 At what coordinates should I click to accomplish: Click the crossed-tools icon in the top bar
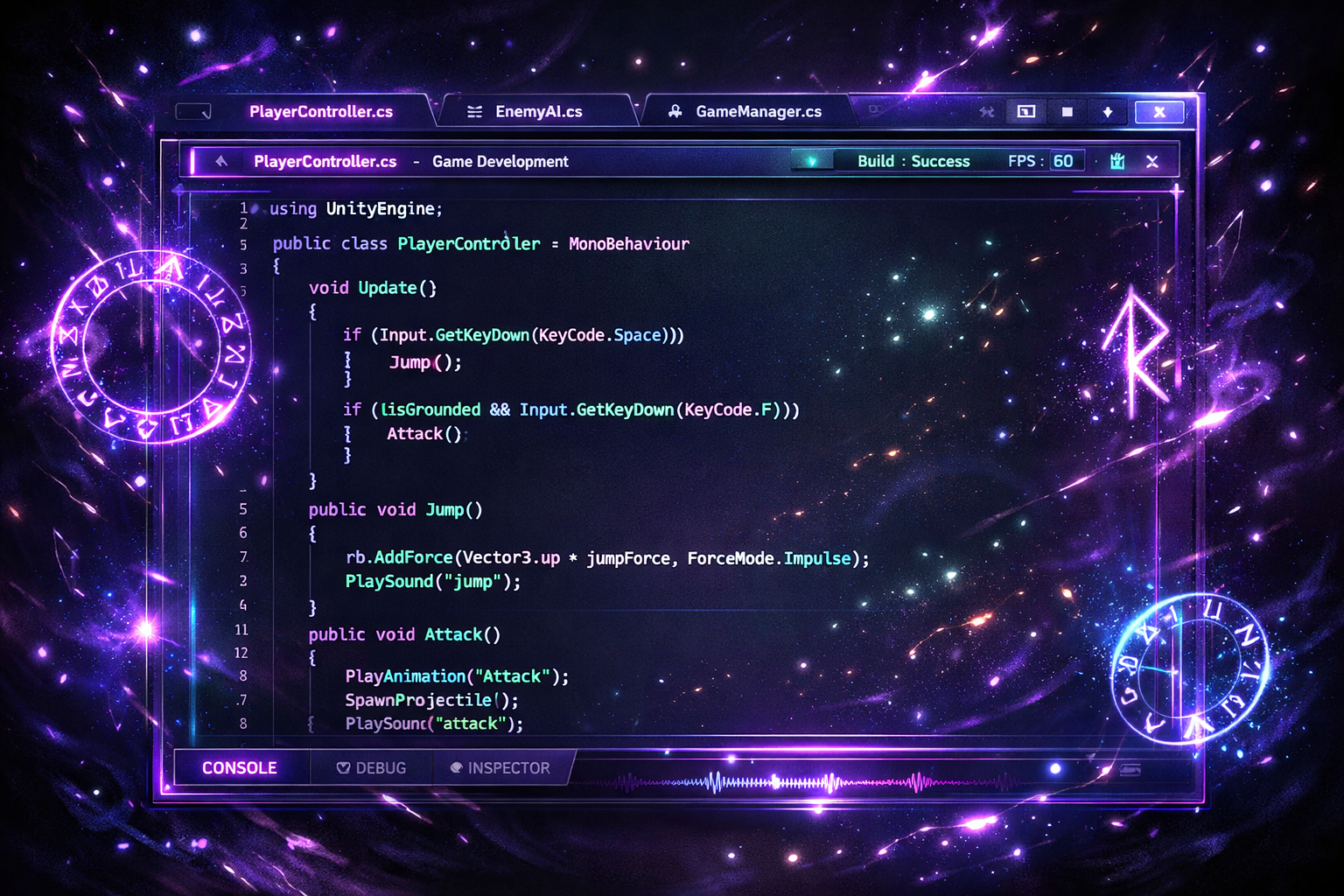point(987,112)
